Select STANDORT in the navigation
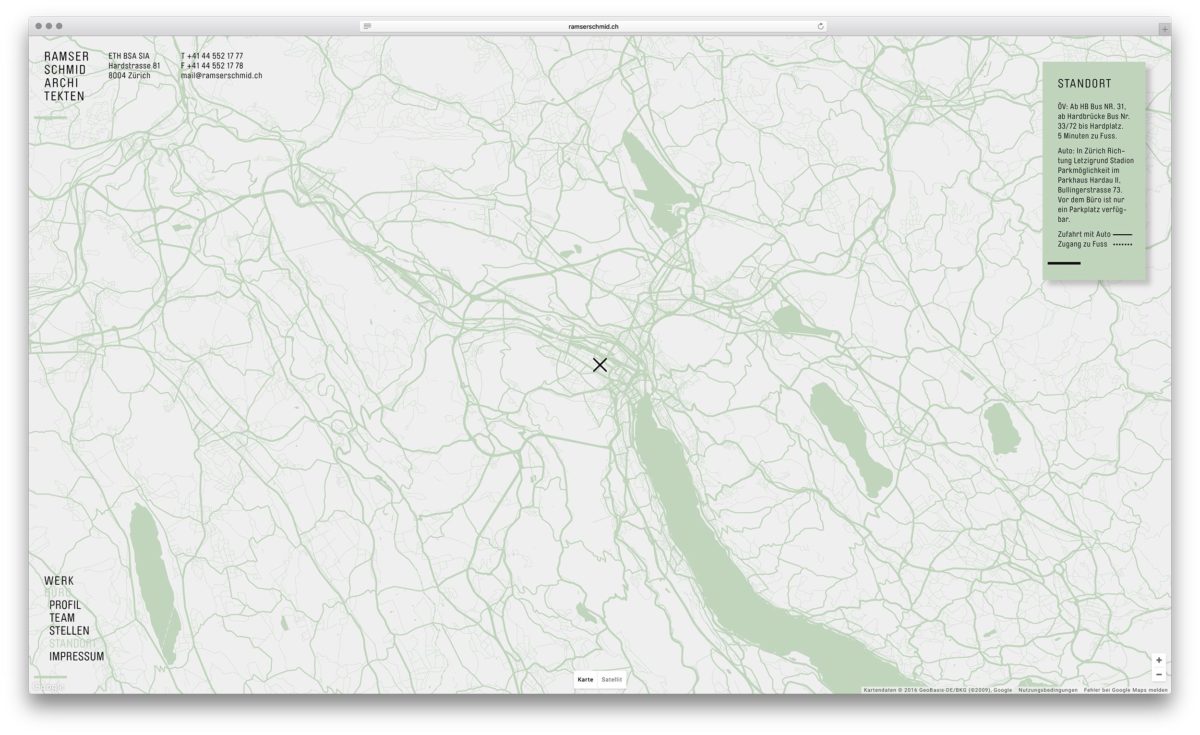Screen dimensions: 1200x735 tap(72, 643)
